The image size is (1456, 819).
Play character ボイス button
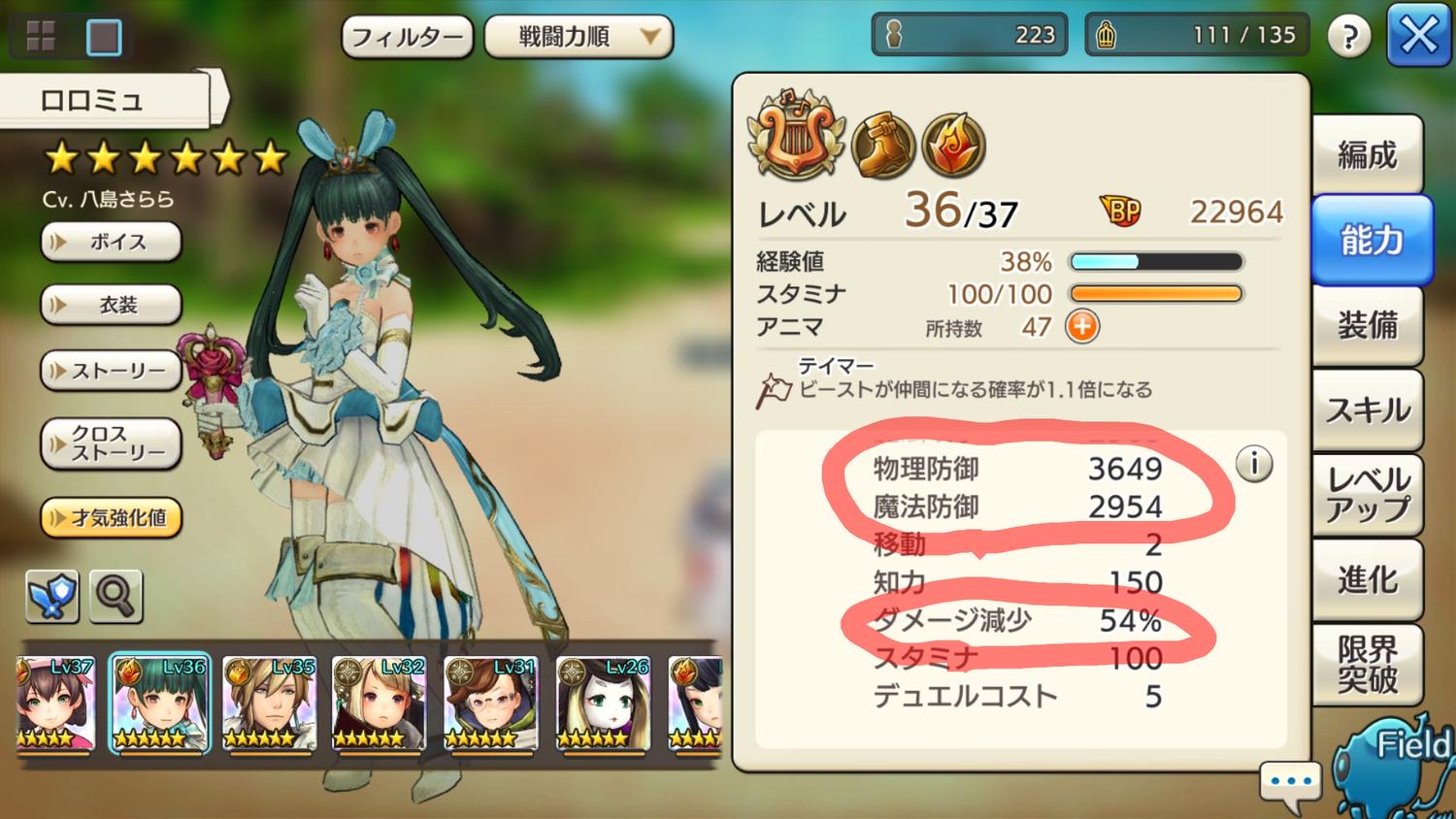point(111,242)
